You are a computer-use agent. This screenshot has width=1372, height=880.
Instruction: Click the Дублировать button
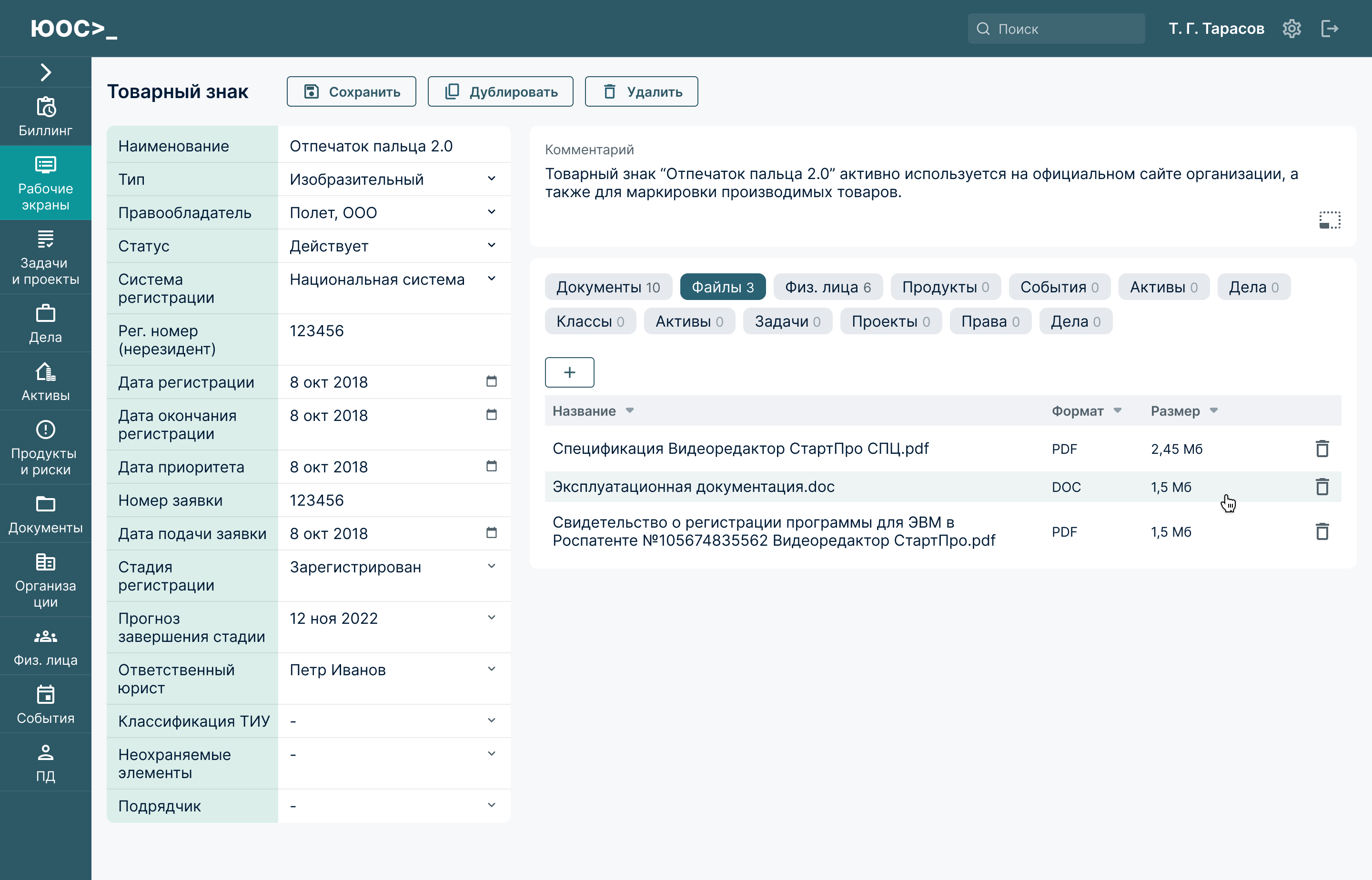tap(500, 91)
